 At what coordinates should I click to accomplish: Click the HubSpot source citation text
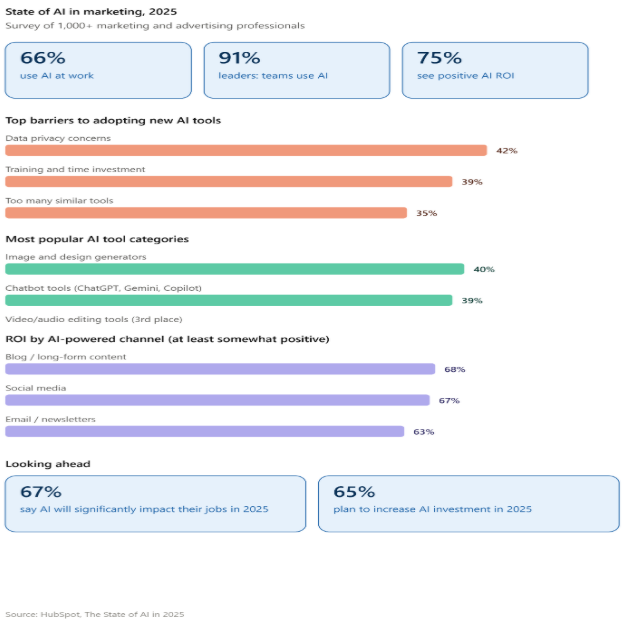[95, 615]
